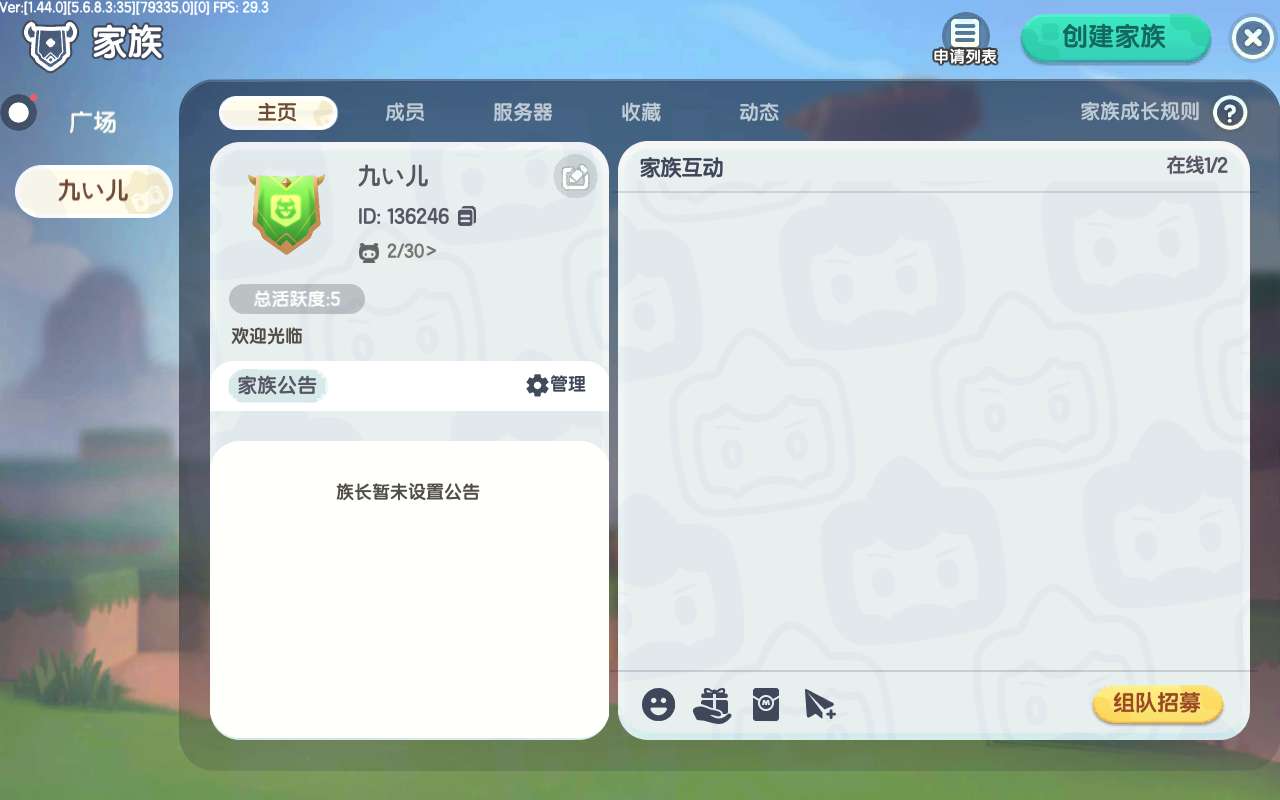Open the 申请列表 application list icon
Screen dimensions: 1280x800
point(965,40)
